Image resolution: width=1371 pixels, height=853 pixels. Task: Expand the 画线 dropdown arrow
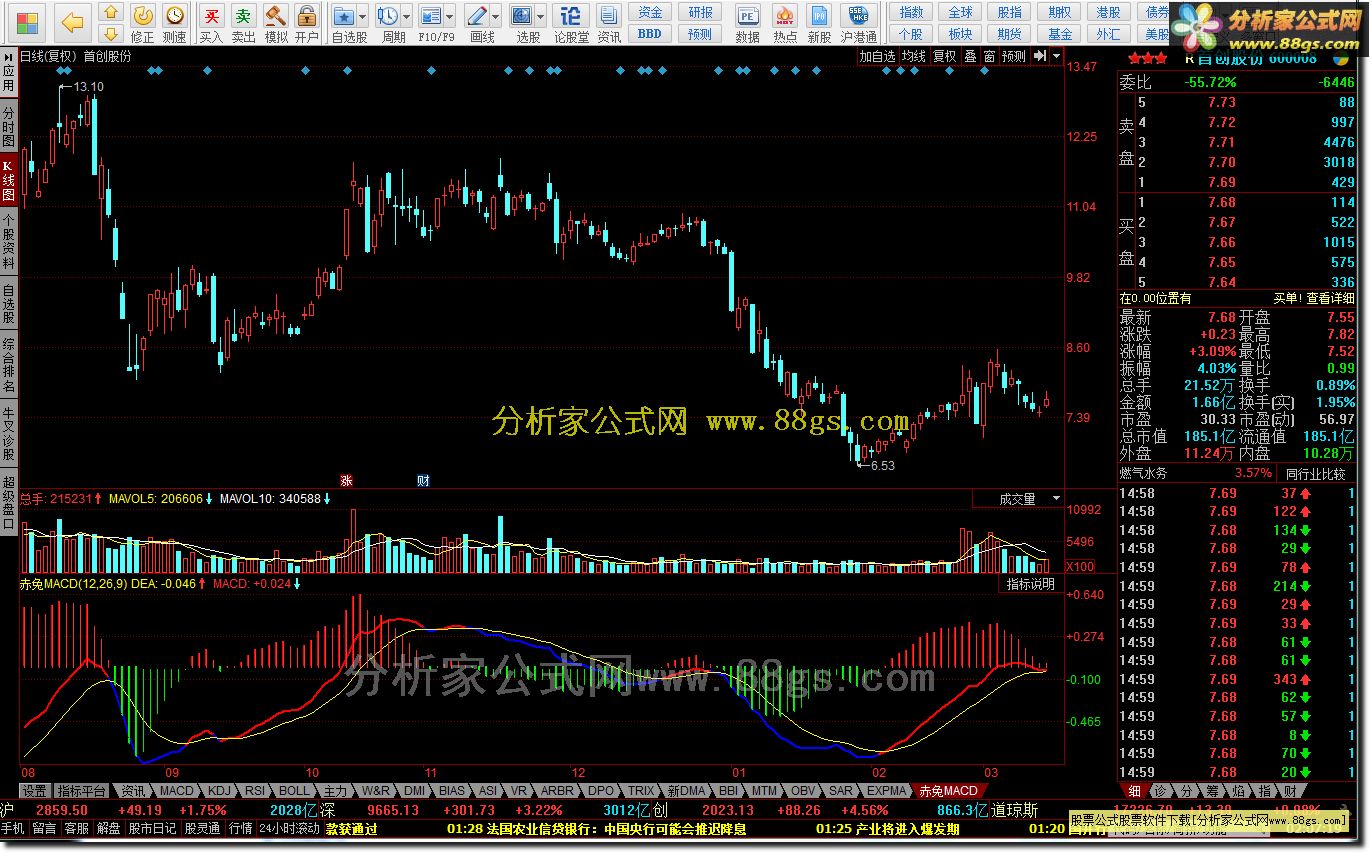(x=497, y=16)
